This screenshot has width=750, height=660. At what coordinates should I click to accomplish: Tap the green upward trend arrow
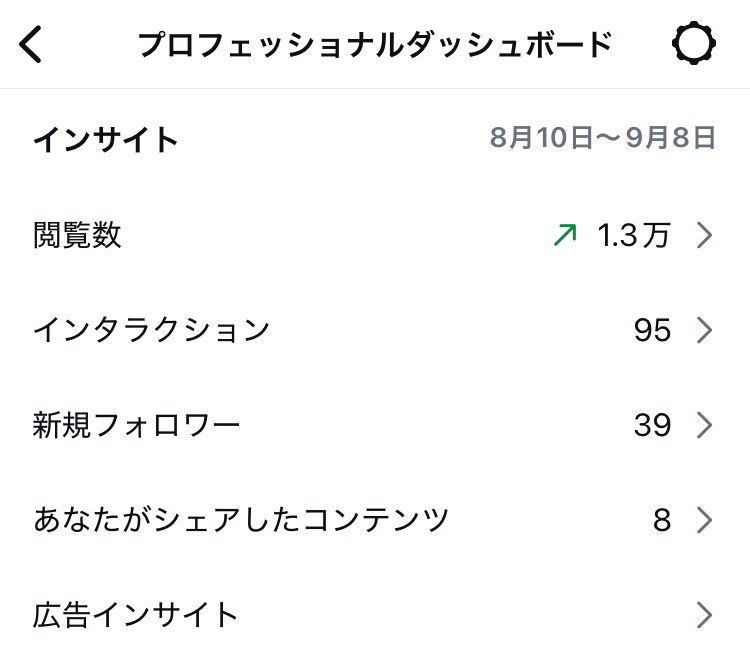565,235
